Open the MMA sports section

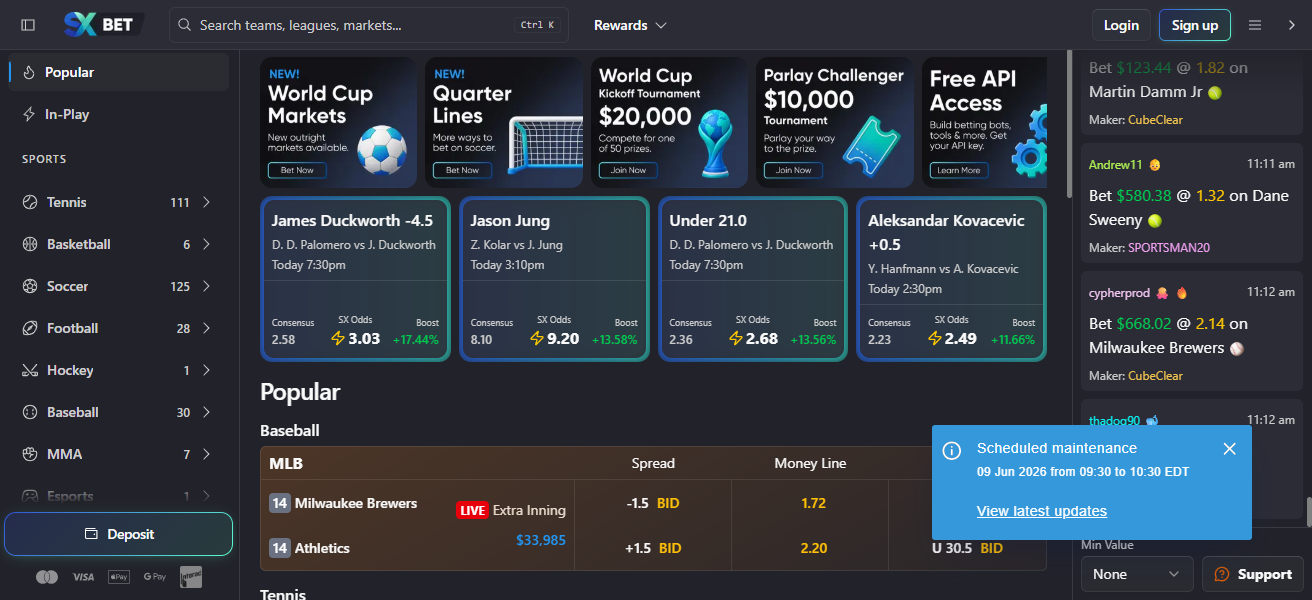pyautogui.click(x=118, y=454)
